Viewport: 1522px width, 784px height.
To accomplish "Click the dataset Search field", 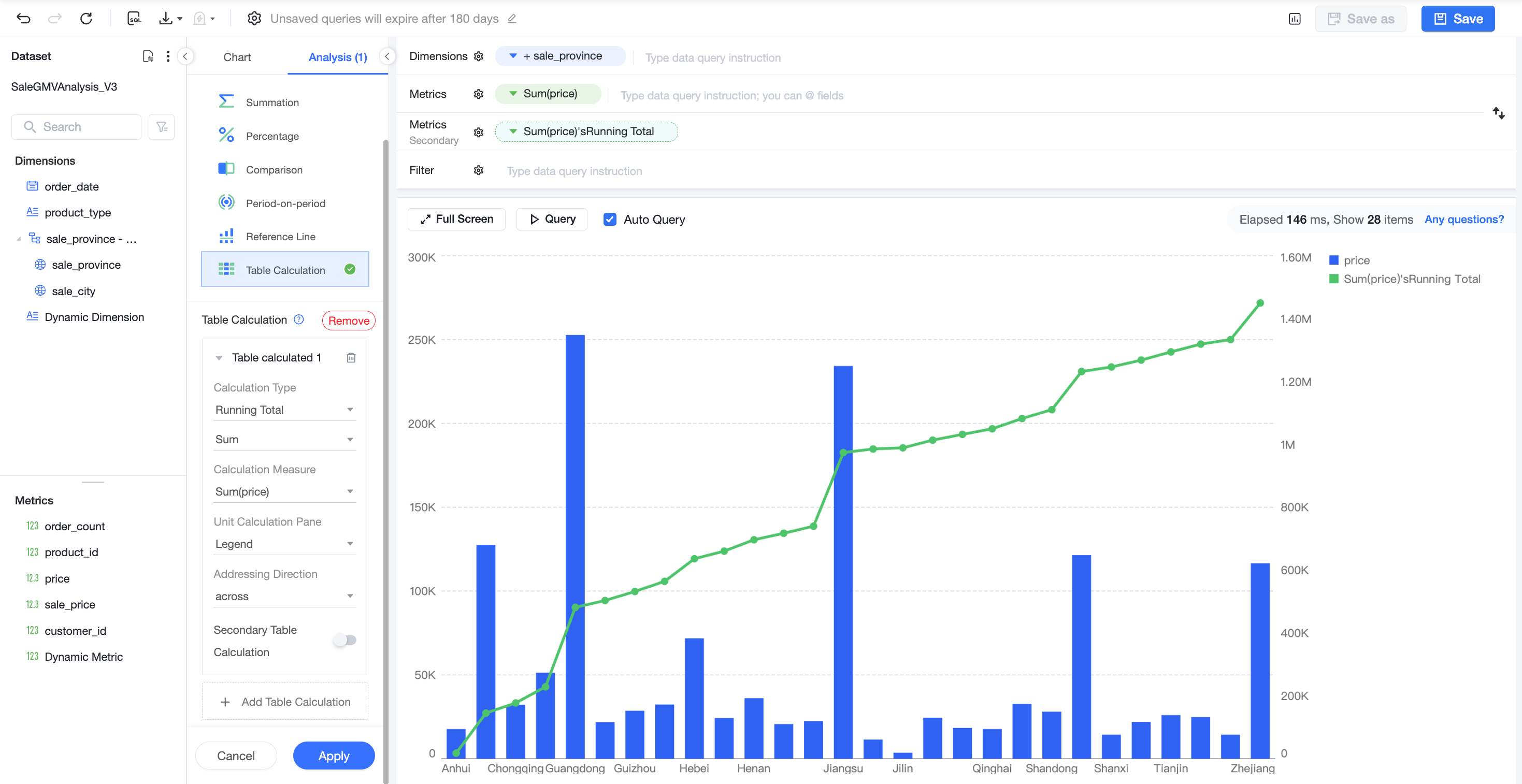I will [x=77, y=127].
